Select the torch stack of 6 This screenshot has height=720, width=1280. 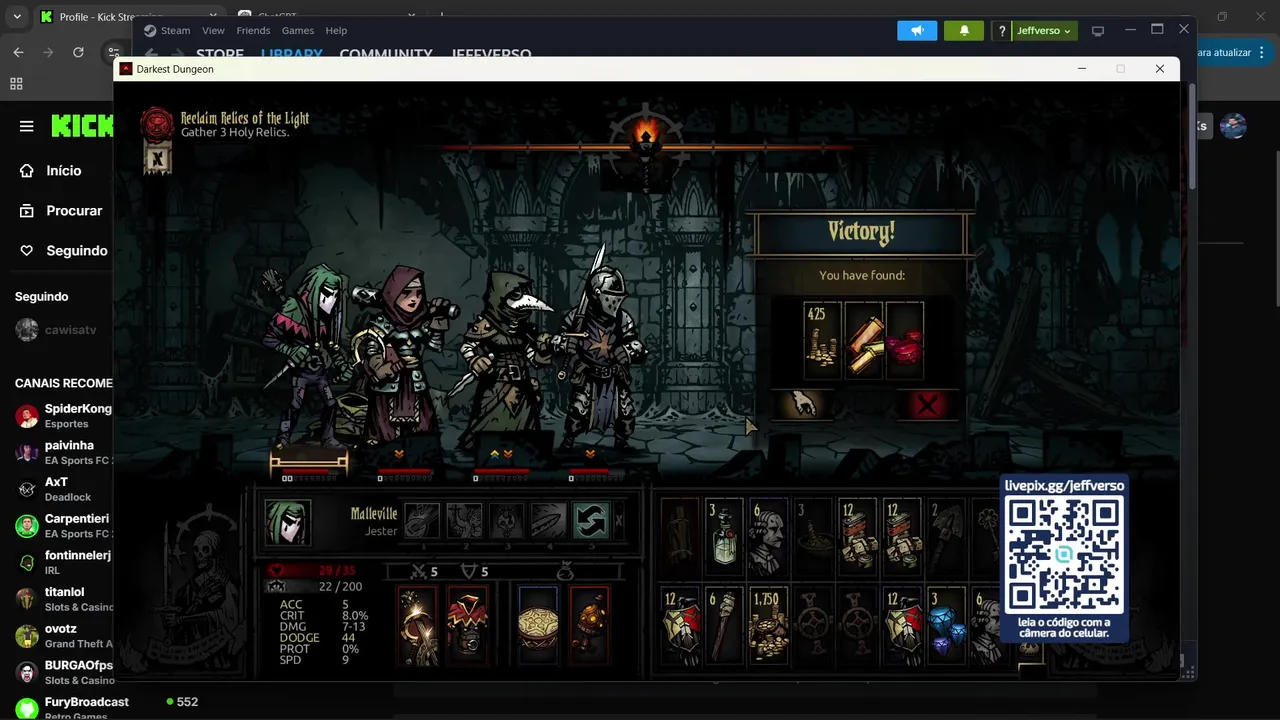pos(724,626)
